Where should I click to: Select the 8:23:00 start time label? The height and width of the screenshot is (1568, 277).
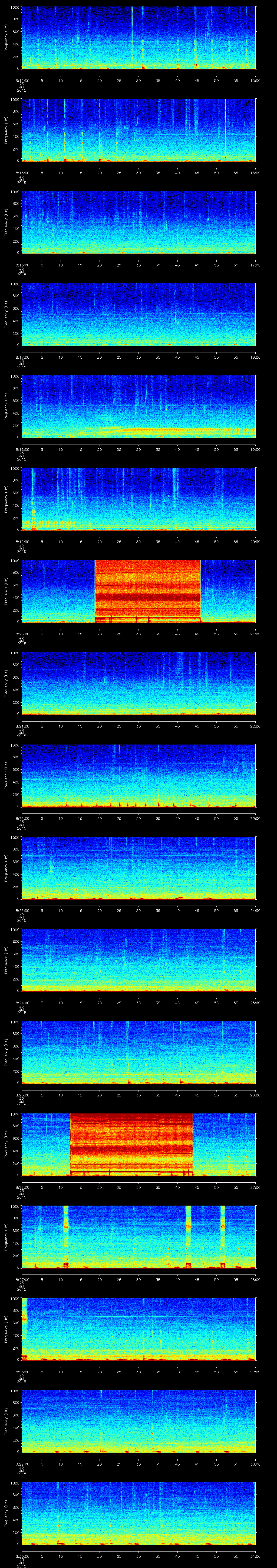22,910
